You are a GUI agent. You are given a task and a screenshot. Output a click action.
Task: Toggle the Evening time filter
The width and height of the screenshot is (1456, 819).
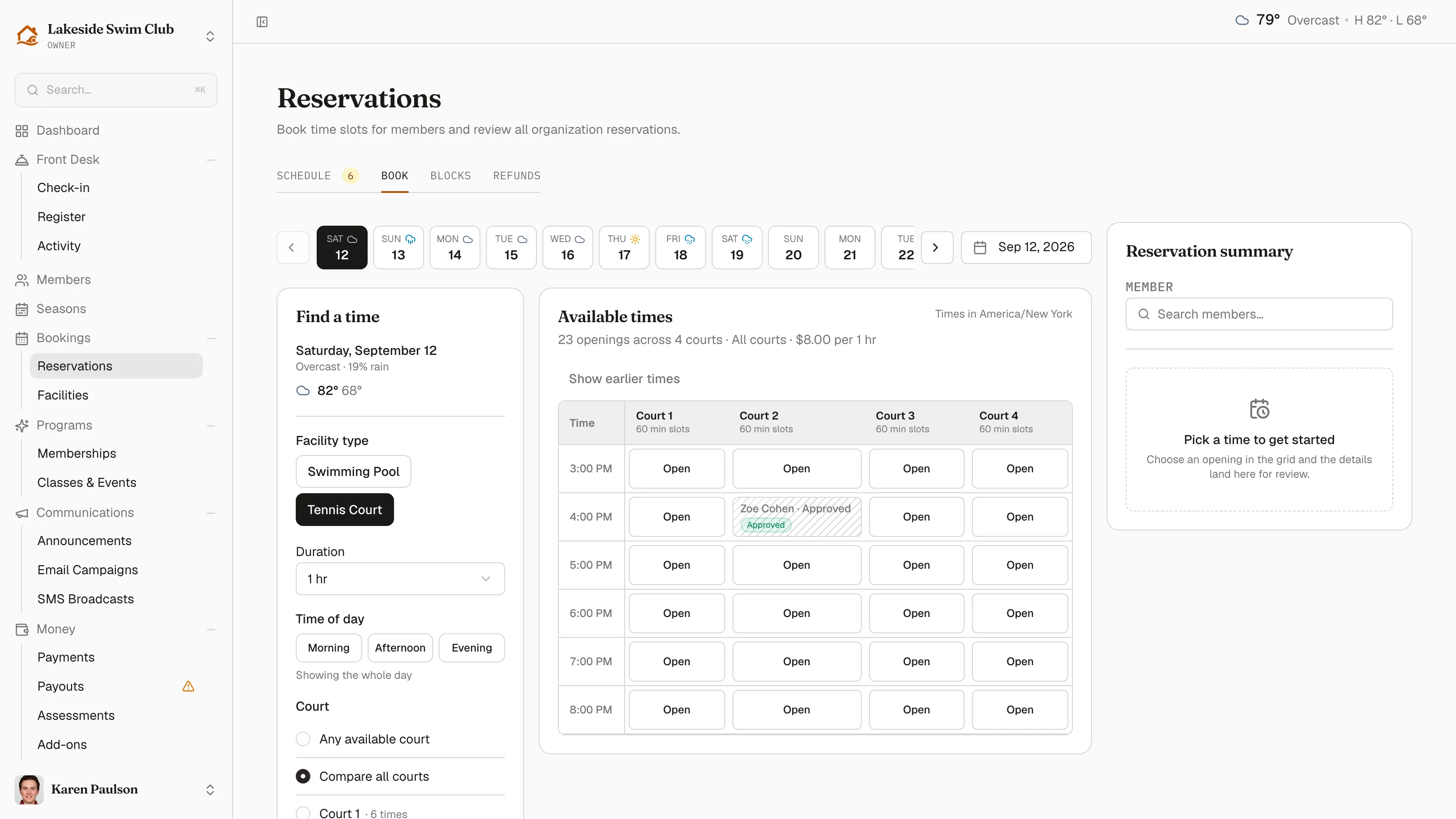pyautogui.click(x=471, y=648)
